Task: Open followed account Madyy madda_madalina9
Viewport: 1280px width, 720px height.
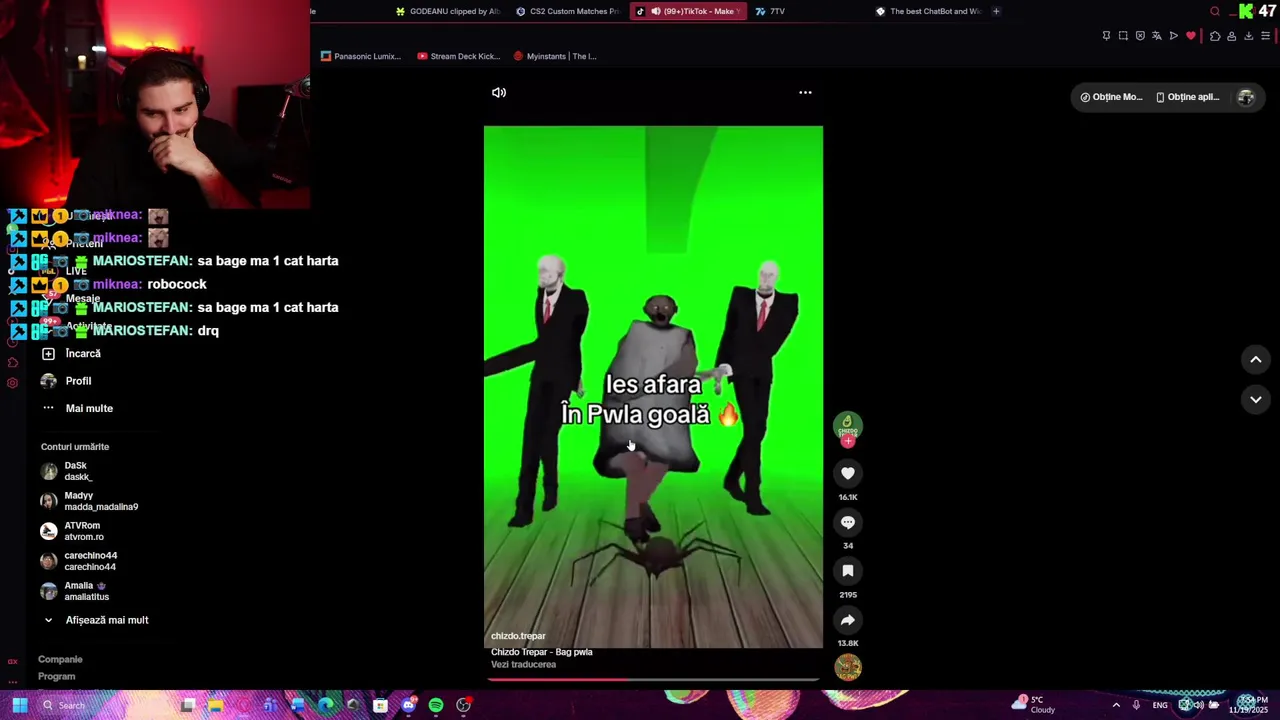Action: 89,501
